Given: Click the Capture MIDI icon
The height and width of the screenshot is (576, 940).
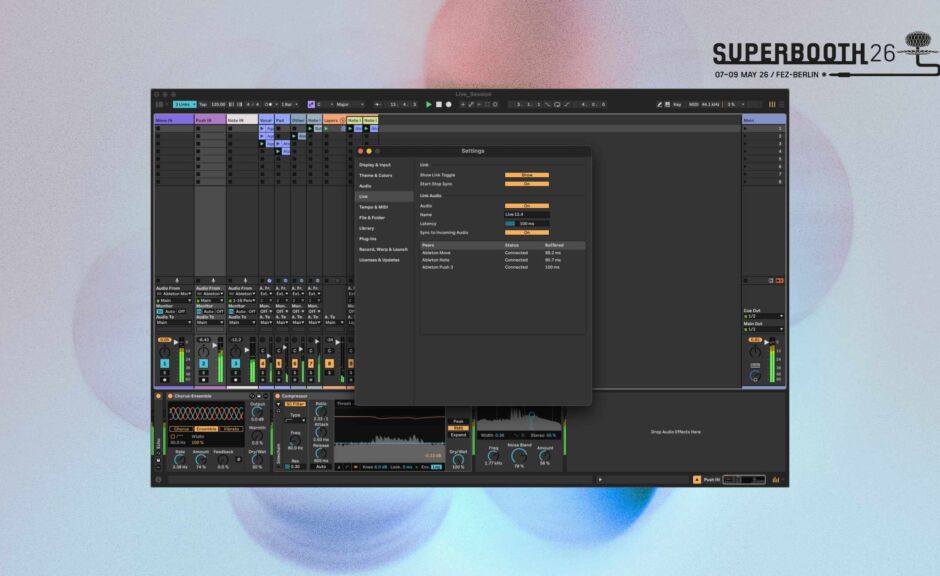Looking at the screenshot, I should 487,104.
